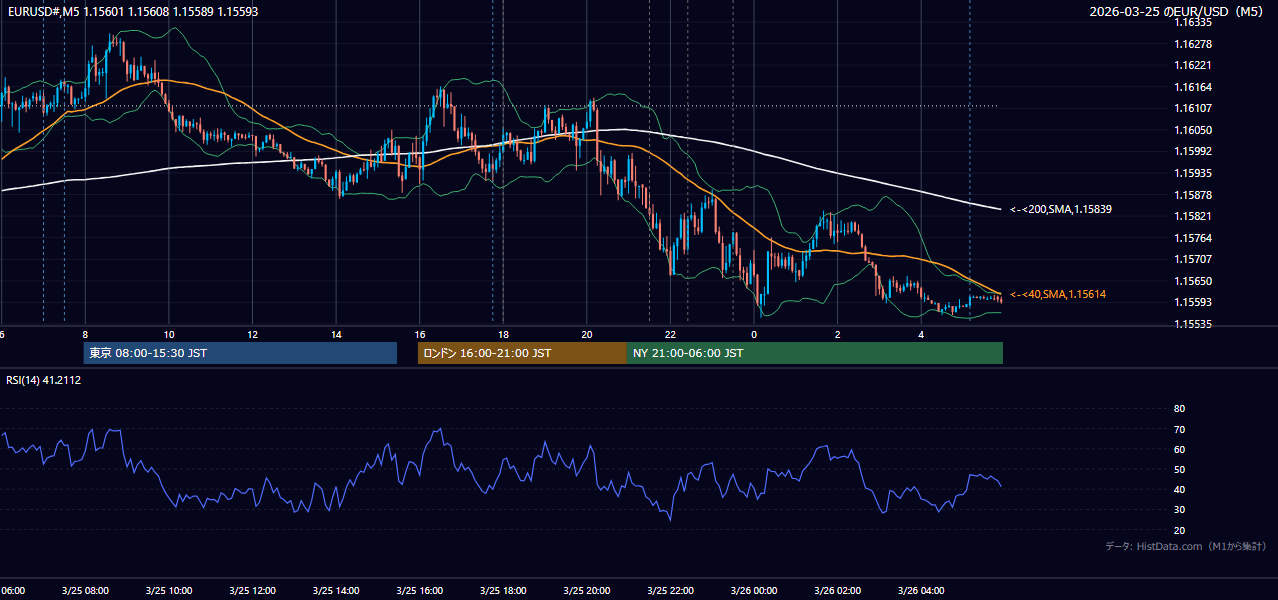This screenshot has width=1278, height=600.
Task: Click price axis value 1.15535
Action: point(1193,324)
